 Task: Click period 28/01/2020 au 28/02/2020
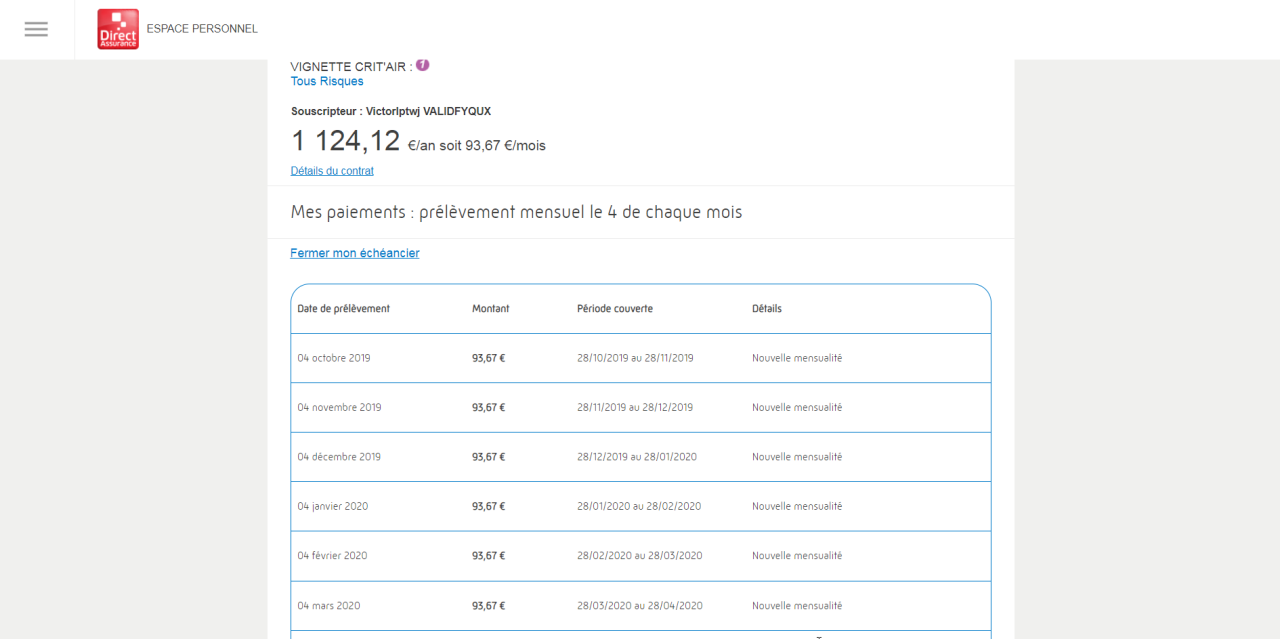pos(639,507)
